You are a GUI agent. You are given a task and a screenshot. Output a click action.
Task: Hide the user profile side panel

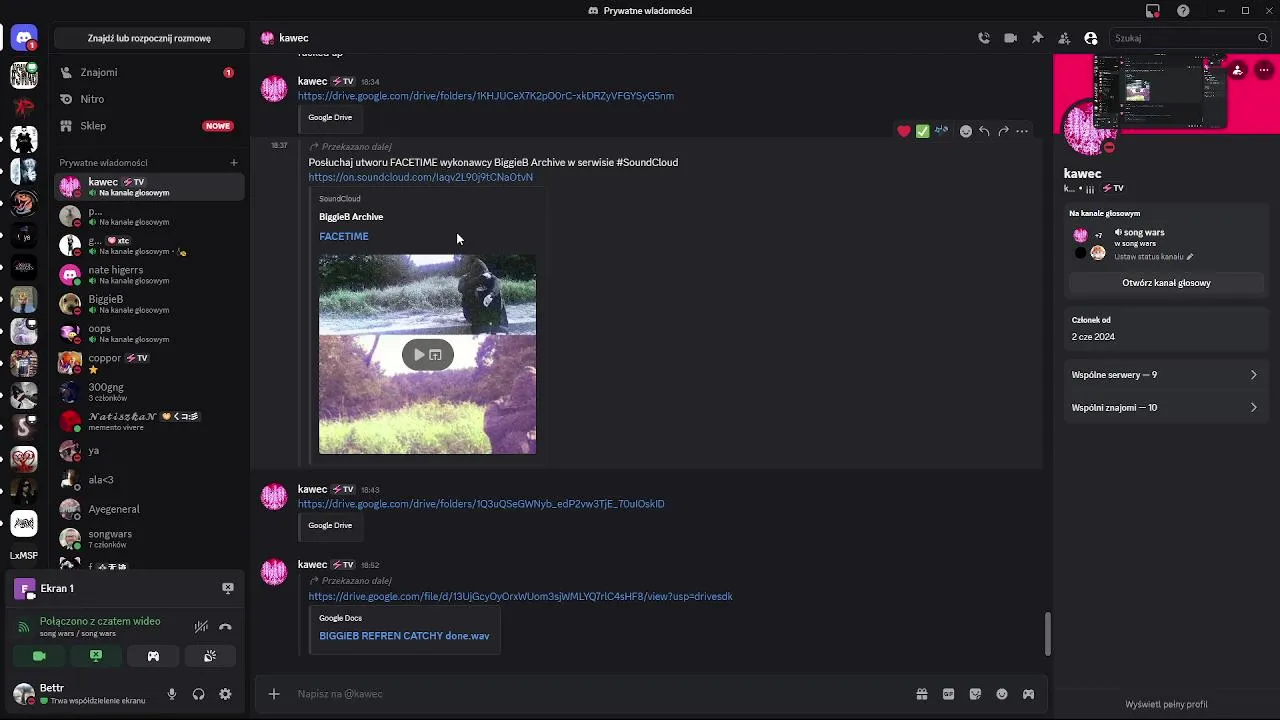click(1091, 38)
